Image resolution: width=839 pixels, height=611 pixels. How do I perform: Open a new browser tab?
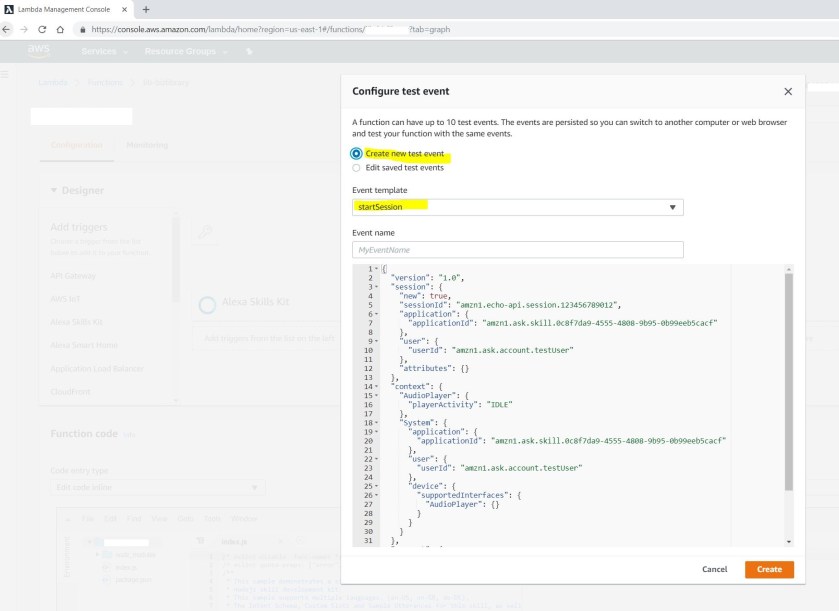click(146, 9)
